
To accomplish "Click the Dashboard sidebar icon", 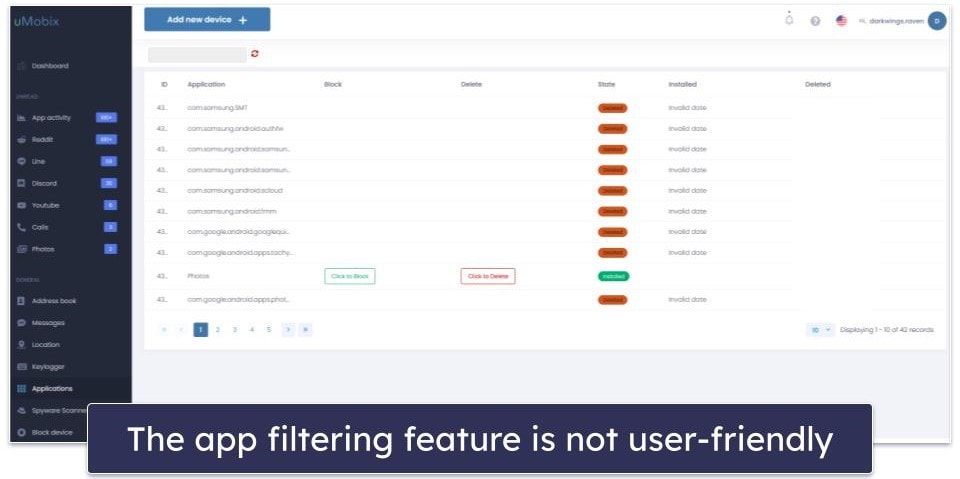I will (21, 66).
